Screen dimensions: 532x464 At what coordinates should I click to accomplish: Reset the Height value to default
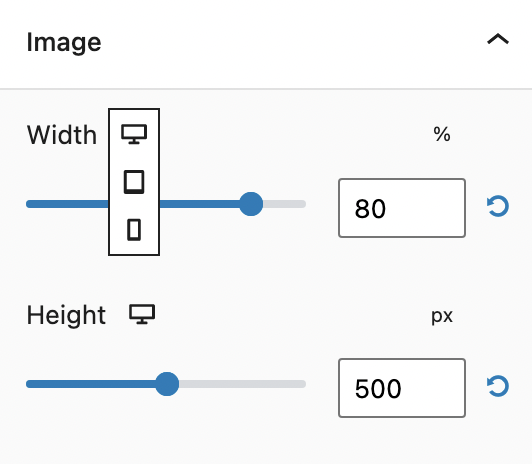498,386
